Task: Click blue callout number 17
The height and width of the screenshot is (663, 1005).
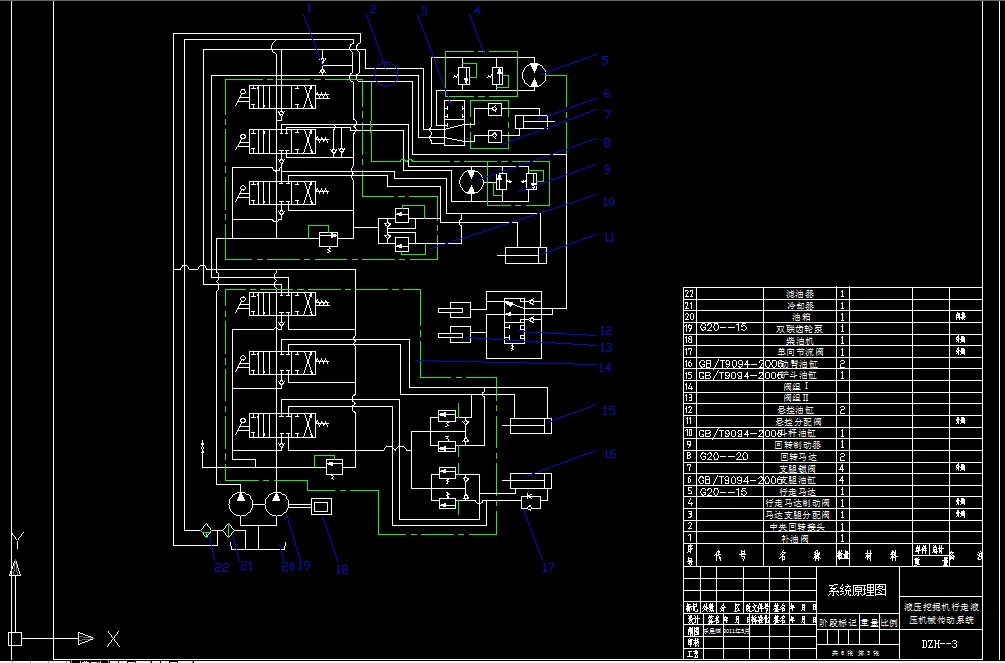Action: pyautogui.click(x=548, y=567)
